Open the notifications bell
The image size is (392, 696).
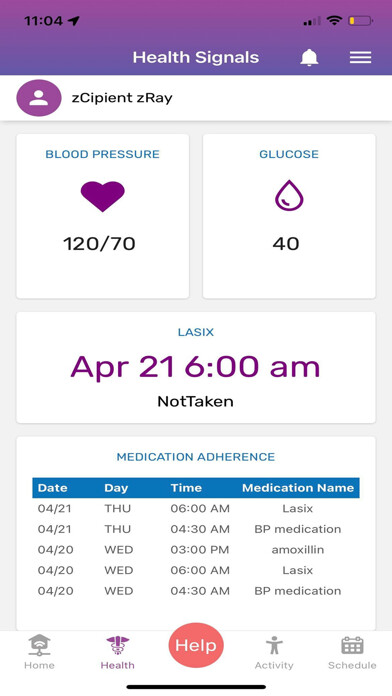[x=309, y=57]
